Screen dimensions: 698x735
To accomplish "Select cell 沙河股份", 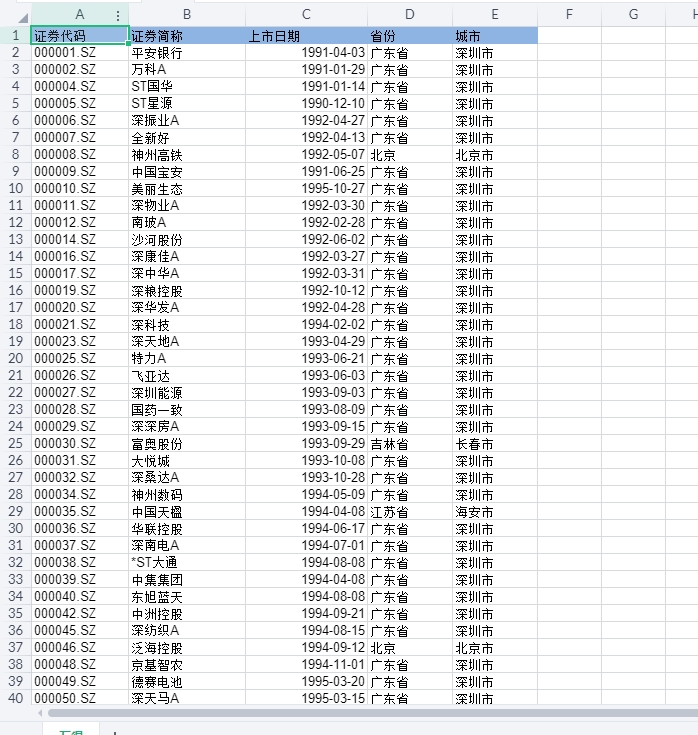I will click(187, 239).
